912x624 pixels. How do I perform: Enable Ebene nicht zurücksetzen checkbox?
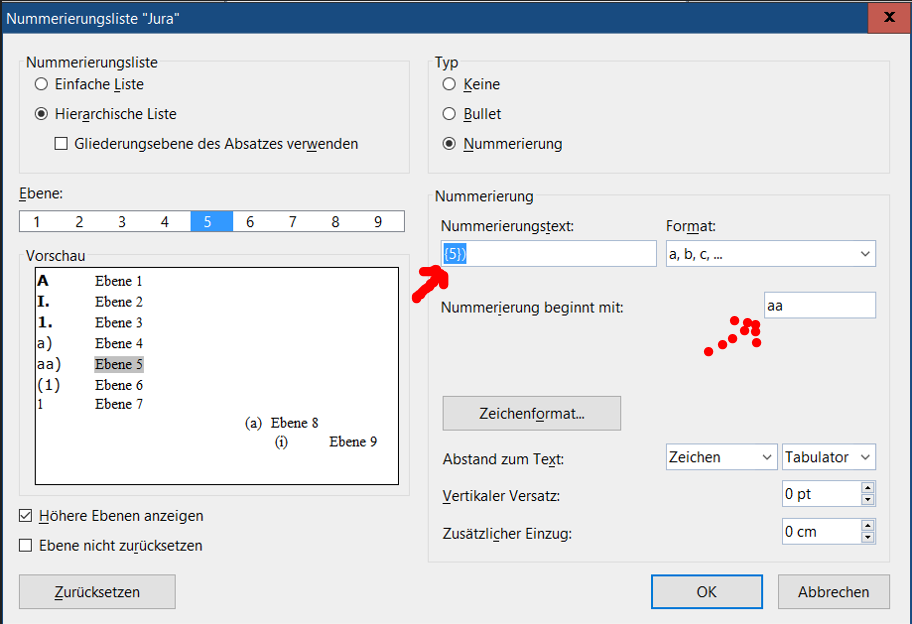[x=26, y=546]
